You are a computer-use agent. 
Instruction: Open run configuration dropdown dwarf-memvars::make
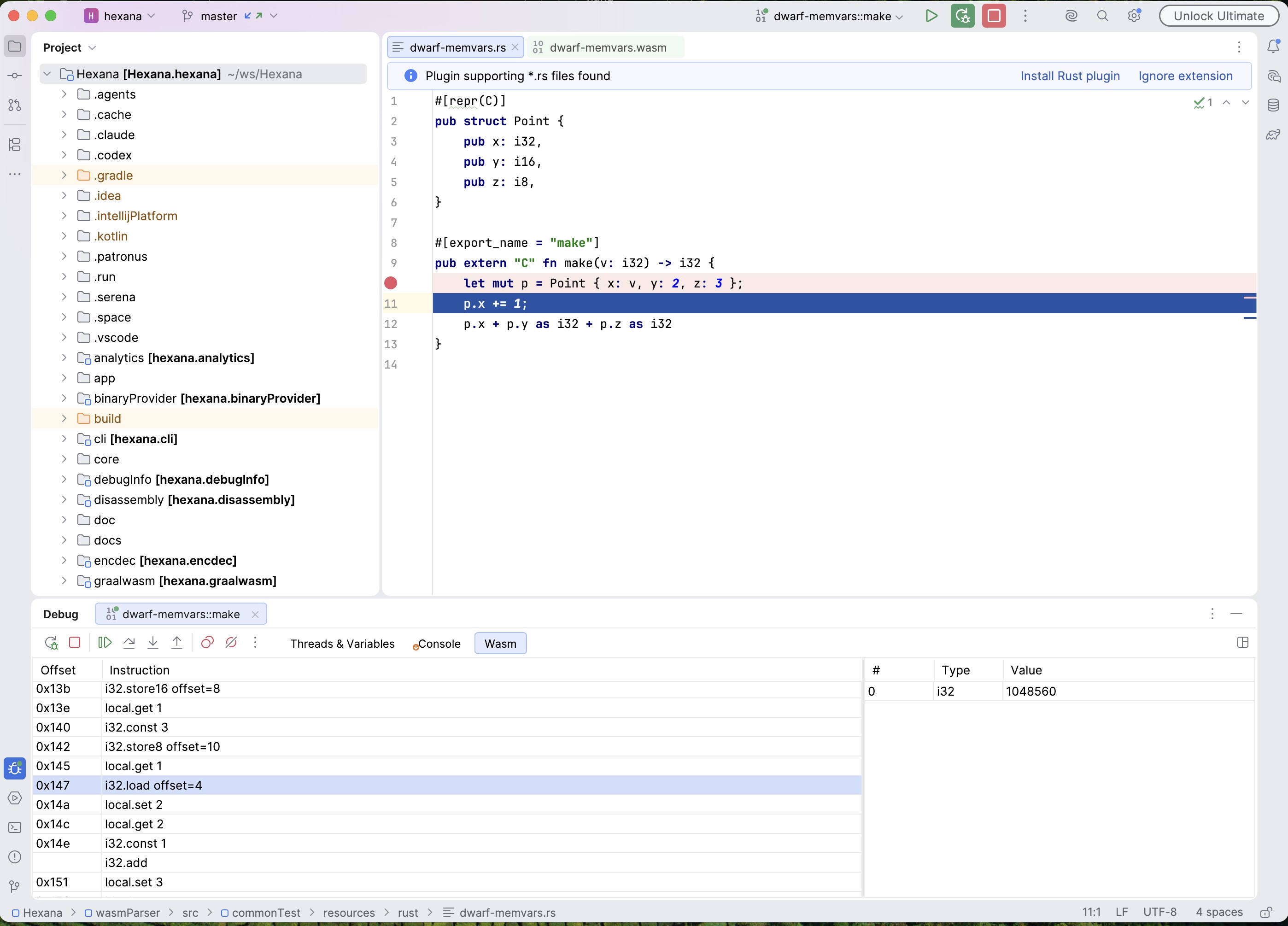pos(829,16)
